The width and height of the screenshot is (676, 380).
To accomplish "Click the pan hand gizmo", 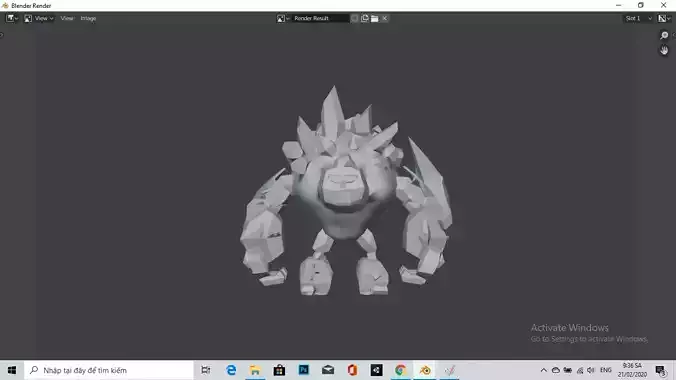I will tap(664, 50).
